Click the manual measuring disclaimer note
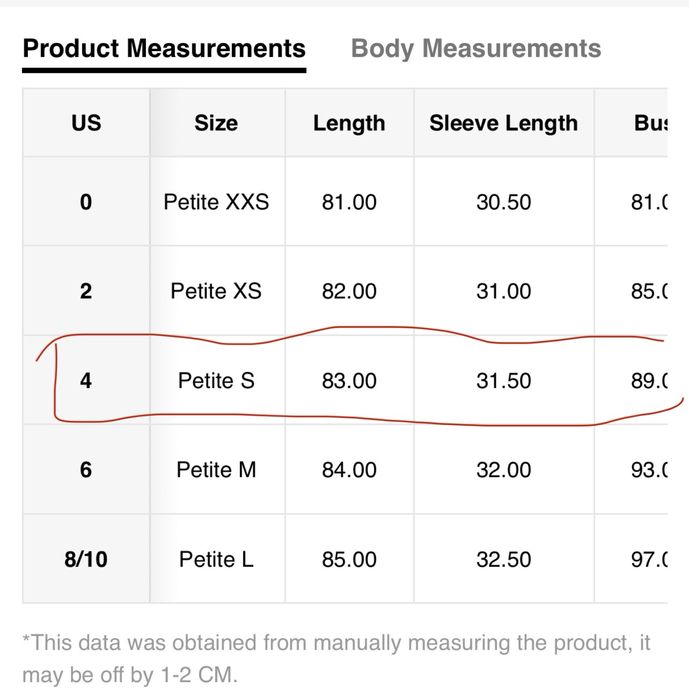The width and height of the screenshot is (689, 700). tap(330, 657)
